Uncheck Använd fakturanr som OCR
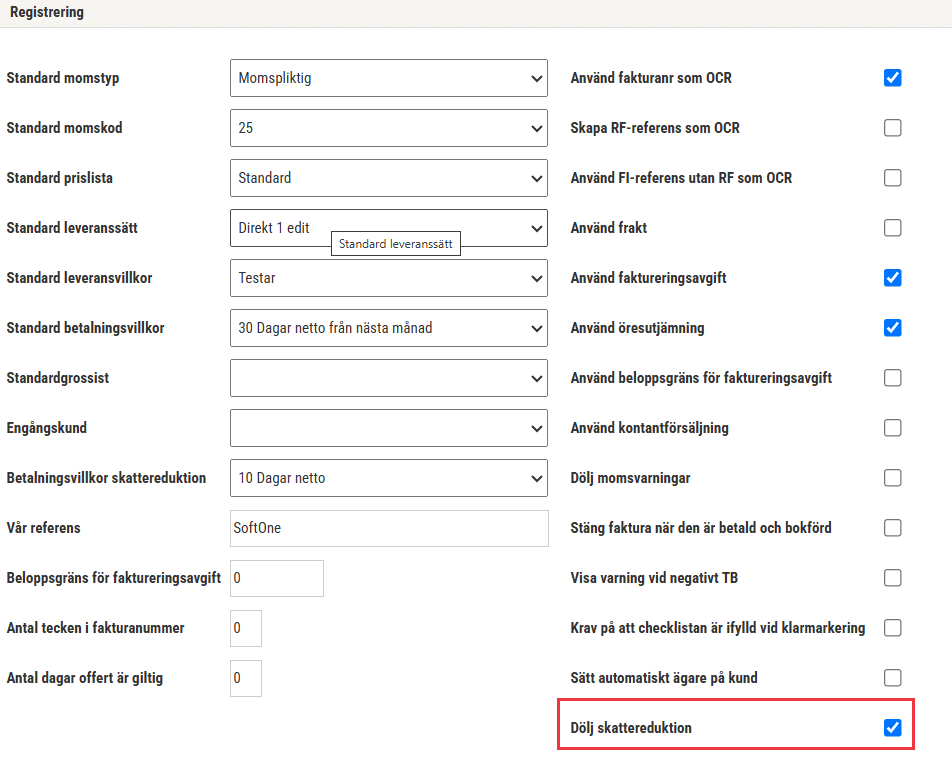Screen dimensions: 952x757 point(892,78)
